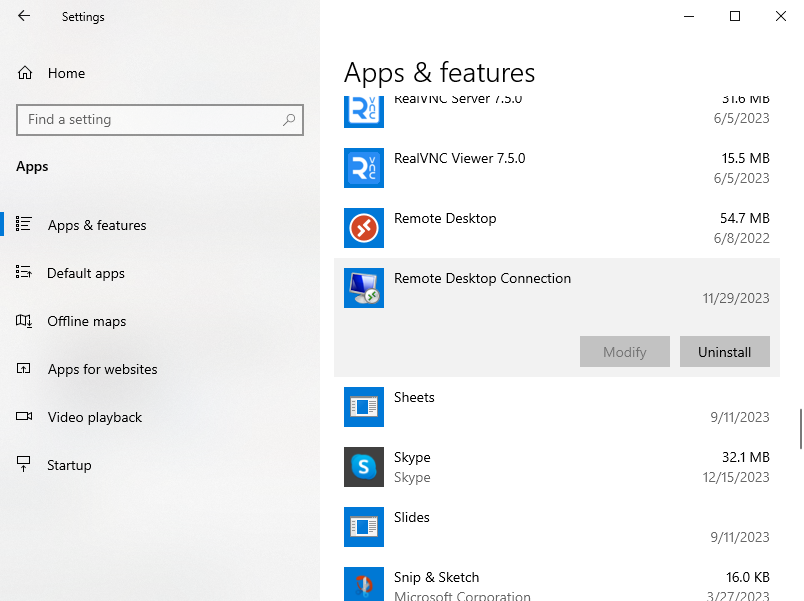Click the app list vertical scrollbar
The width and height of the screenshot is (804, 601).
tap(800, 429)
